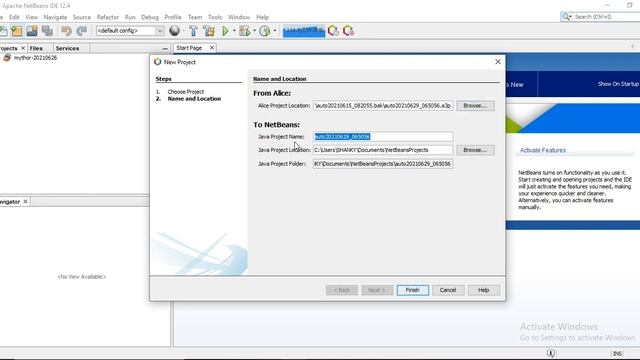Screen dimensions: 640x360
Task: Click the Java Project Location field
Action: [383, 150]
